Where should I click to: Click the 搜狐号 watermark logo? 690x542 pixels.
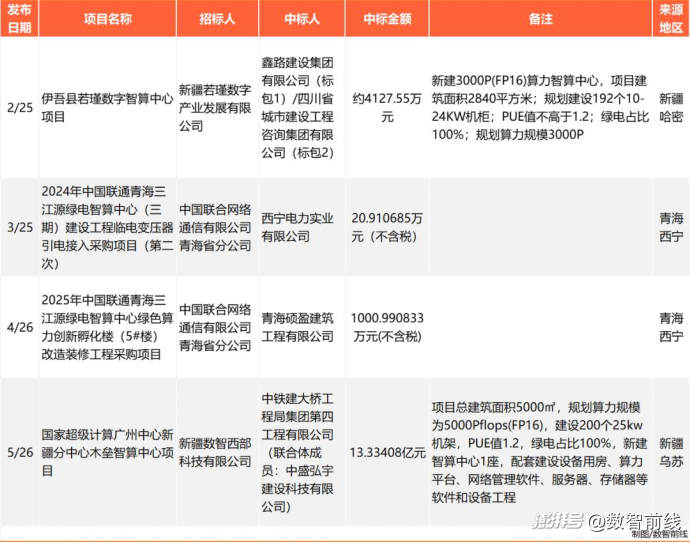tap(553, 521)
